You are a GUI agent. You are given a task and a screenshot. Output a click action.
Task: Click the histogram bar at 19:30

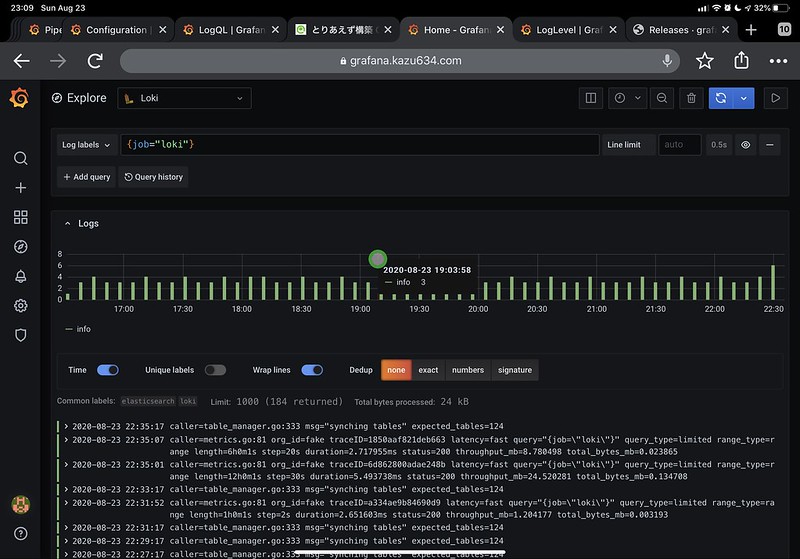pyautogui.click(x=420, y=296)
